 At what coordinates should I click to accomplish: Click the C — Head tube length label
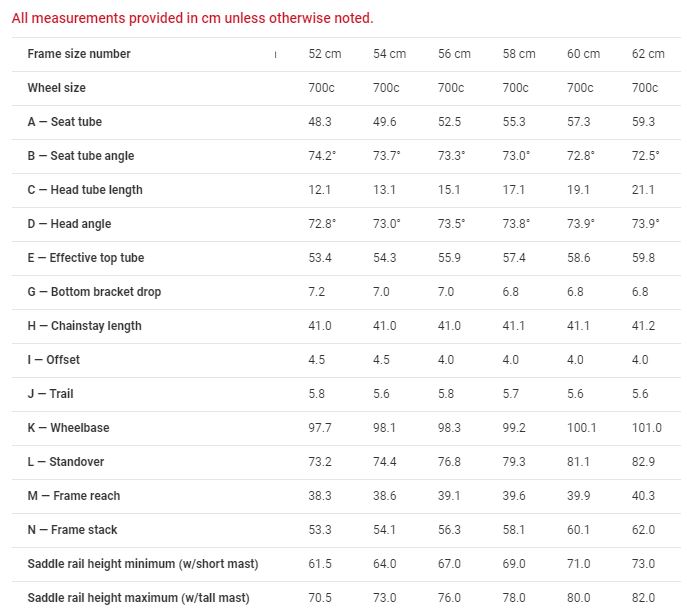pos(85,190)
